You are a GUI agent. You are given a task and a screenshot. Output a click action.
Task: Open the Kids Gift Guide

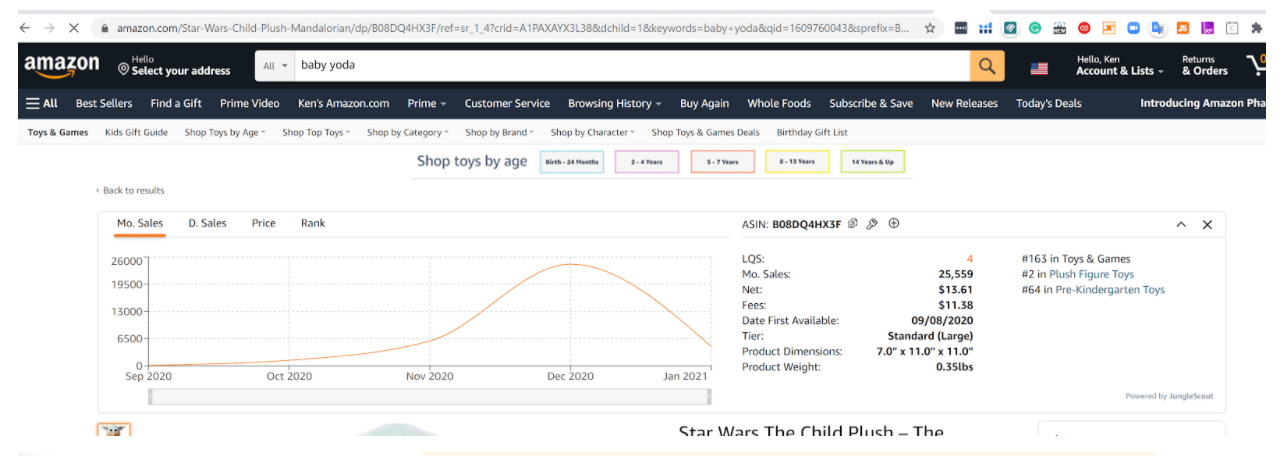coord(136,132)
